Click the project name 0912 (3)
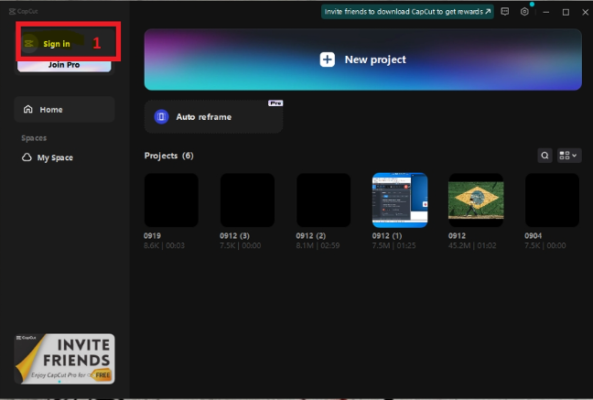This screenshot has height=400, width=593. pyautogui.click(x=234, y=236)
